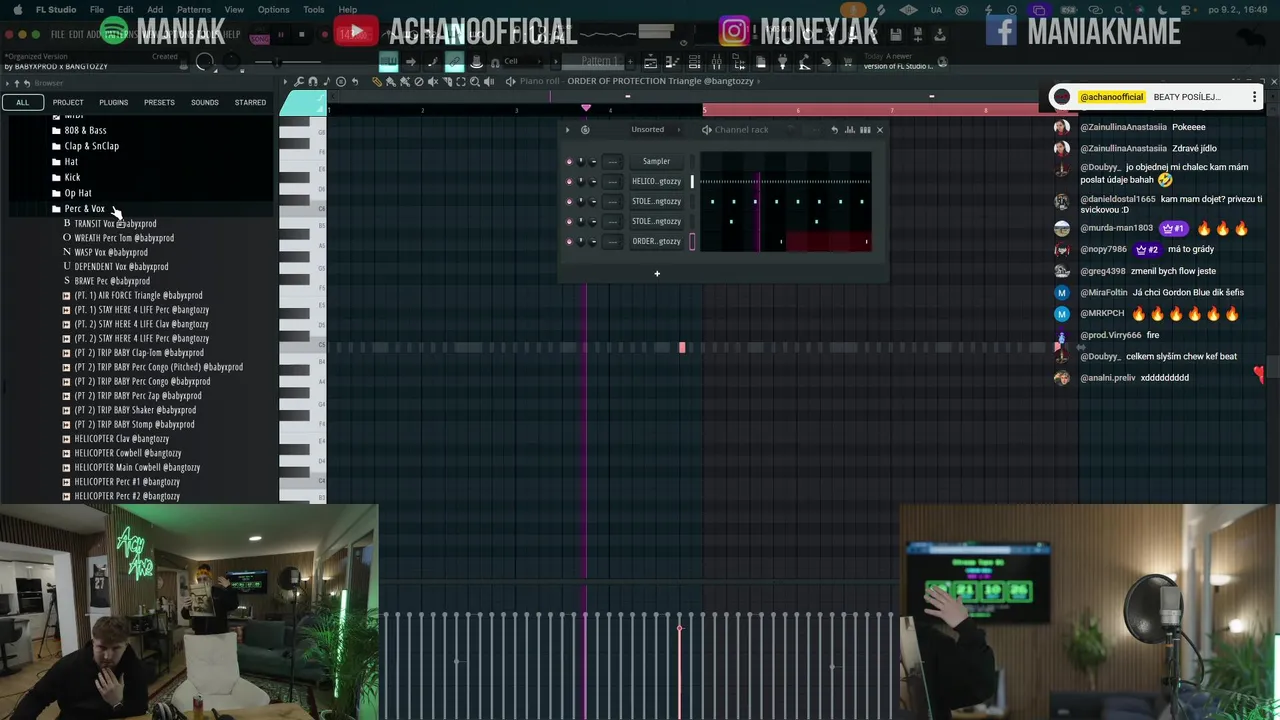Open the Channel rack menu arrow

click(x=567, y=129)
